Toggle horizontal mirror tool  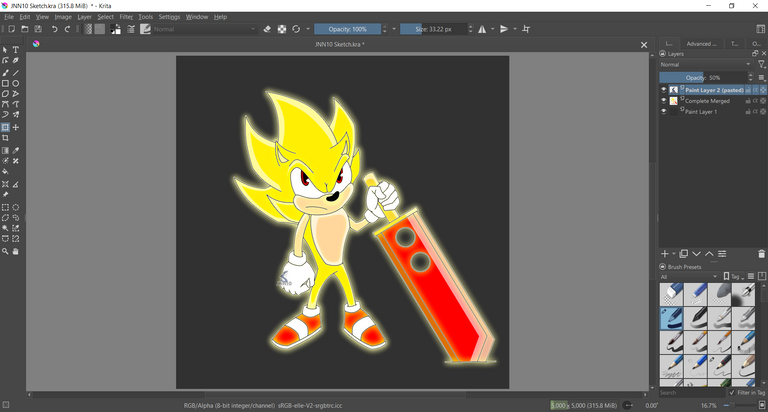coord(482,29)
